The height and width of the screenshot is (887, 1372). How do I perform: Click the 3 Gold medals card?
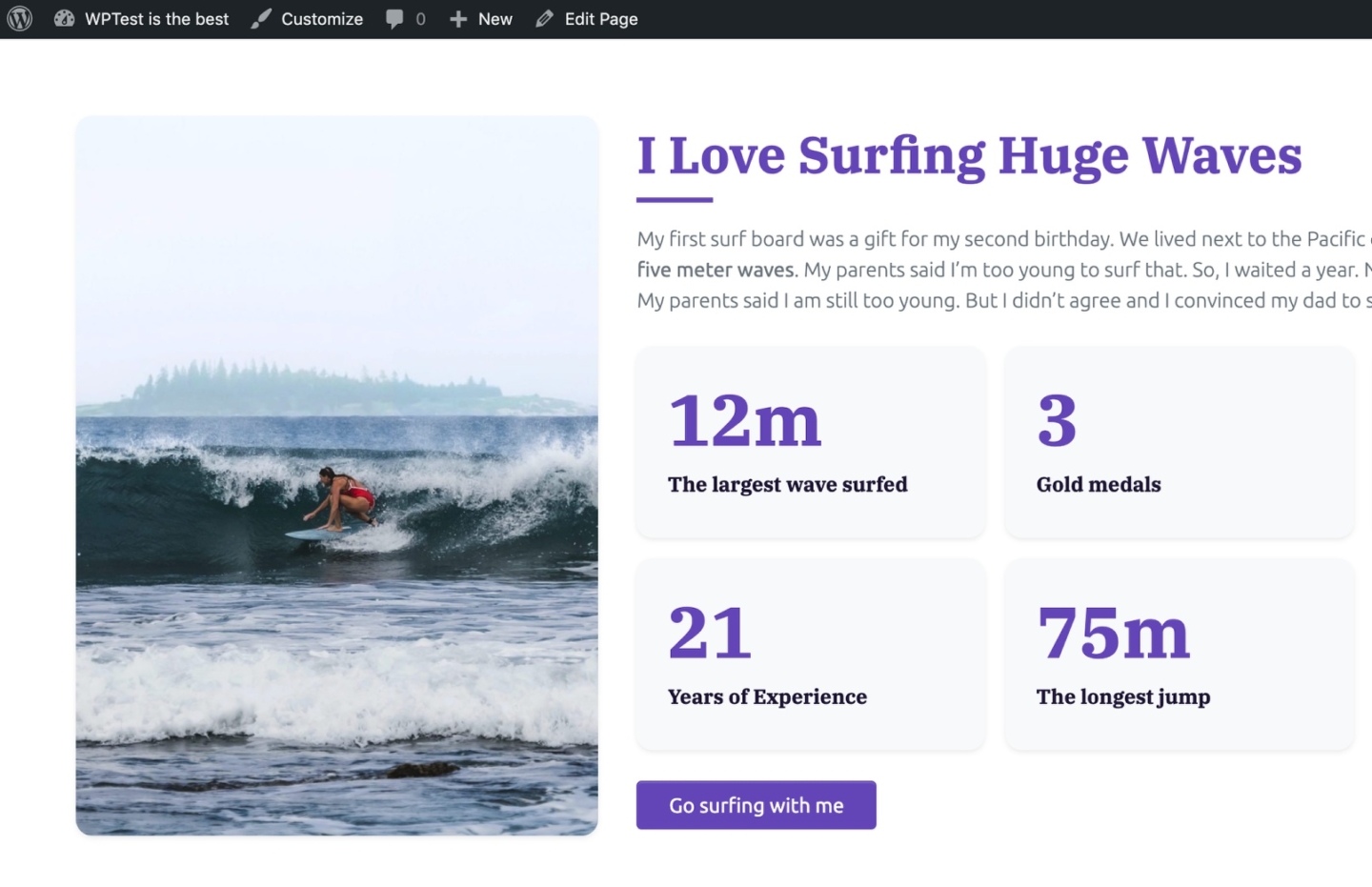[1179, 442]
